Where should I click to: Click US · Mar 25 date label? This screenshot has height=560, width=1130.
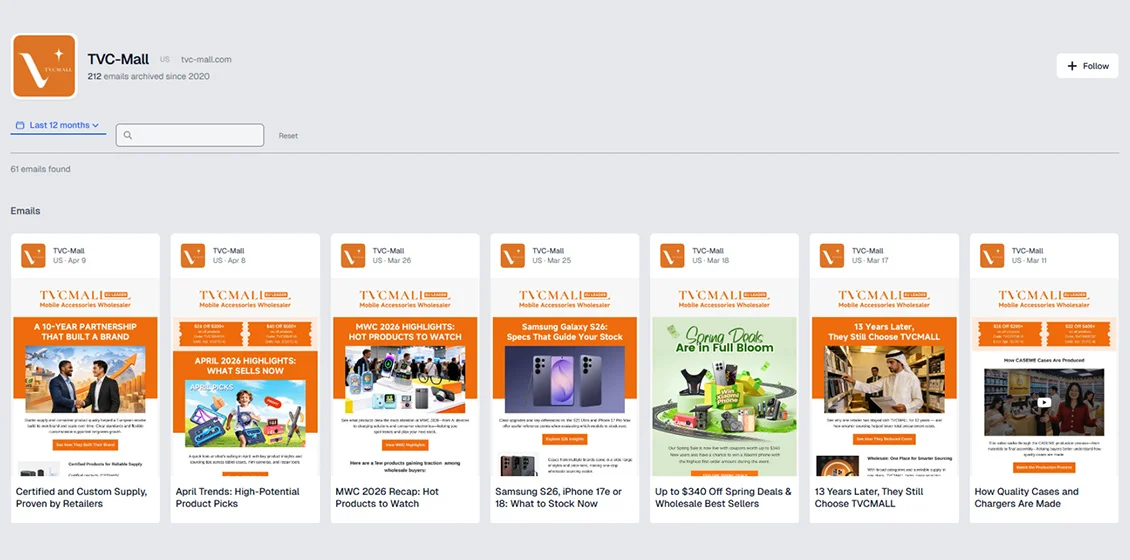[552, 260]
